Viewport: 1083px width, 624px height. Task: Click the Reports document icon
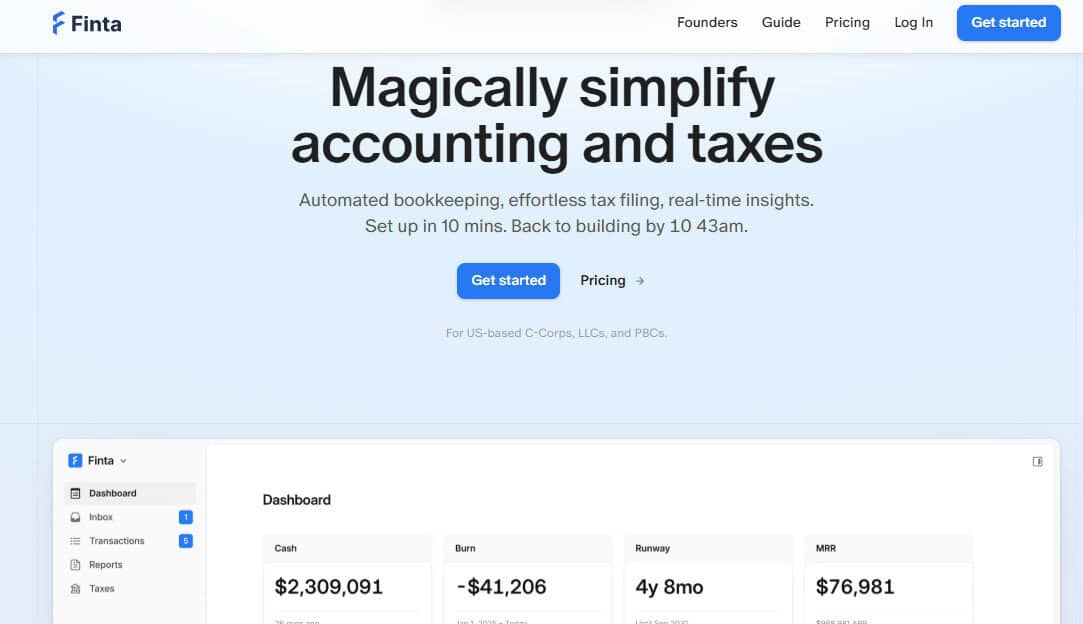(75, 565)
